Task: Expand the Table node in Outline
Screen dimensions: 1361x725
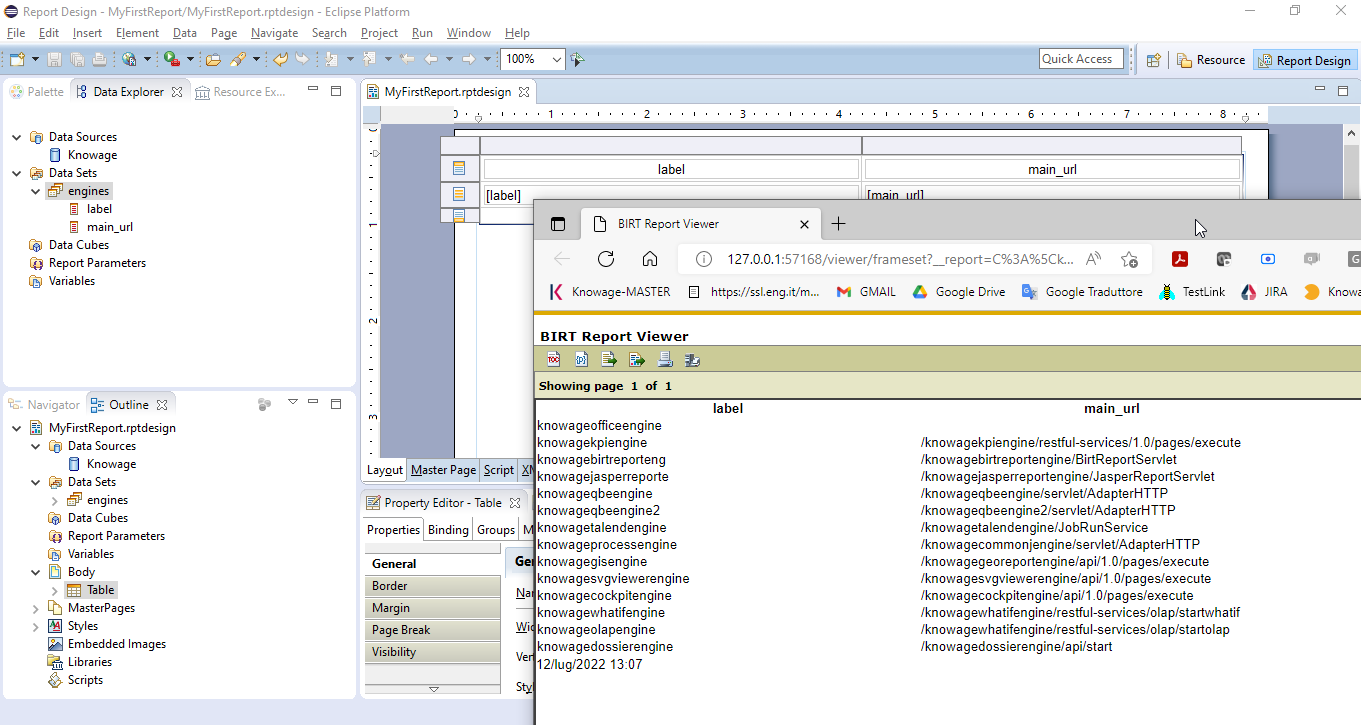Action: [x=55, y=590]
